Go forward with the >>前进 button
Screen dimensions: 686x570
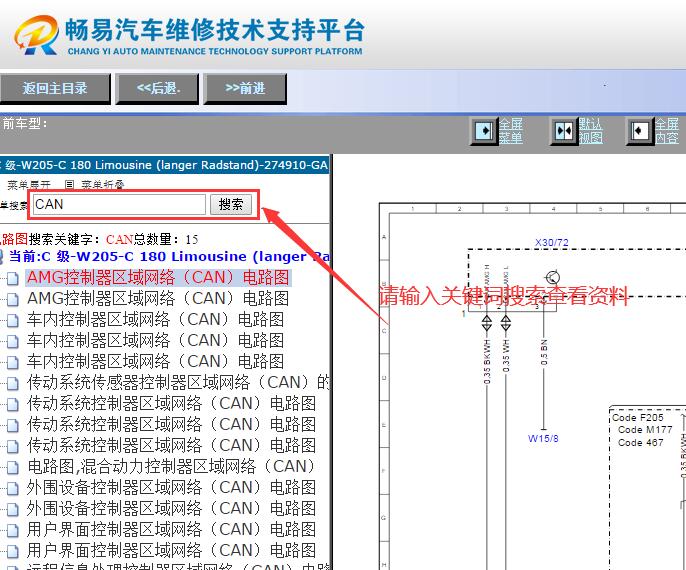(245, 88)
